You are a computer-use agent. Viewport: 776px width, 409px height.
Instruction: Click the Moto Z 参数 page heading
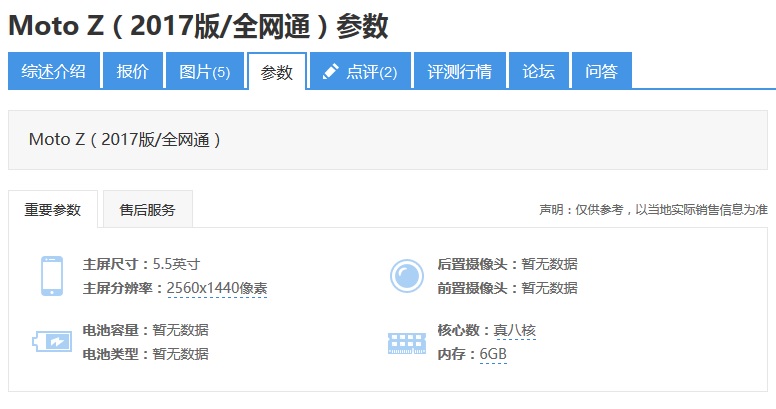pyautogui.click(x=198, y=27)
